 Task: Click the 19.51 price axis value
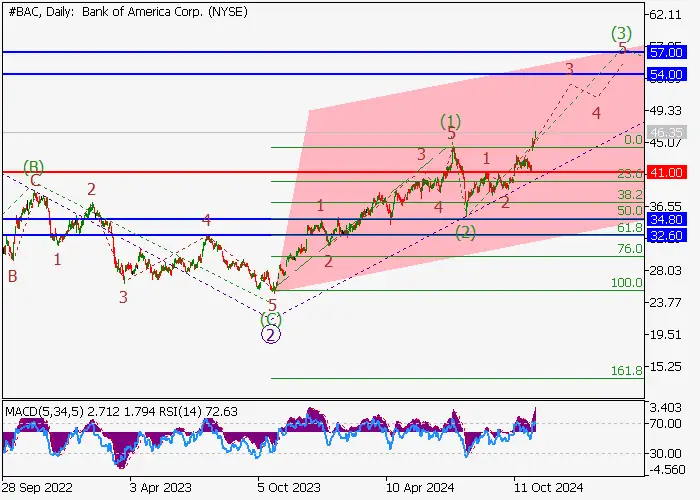click(x=666, y=335)
